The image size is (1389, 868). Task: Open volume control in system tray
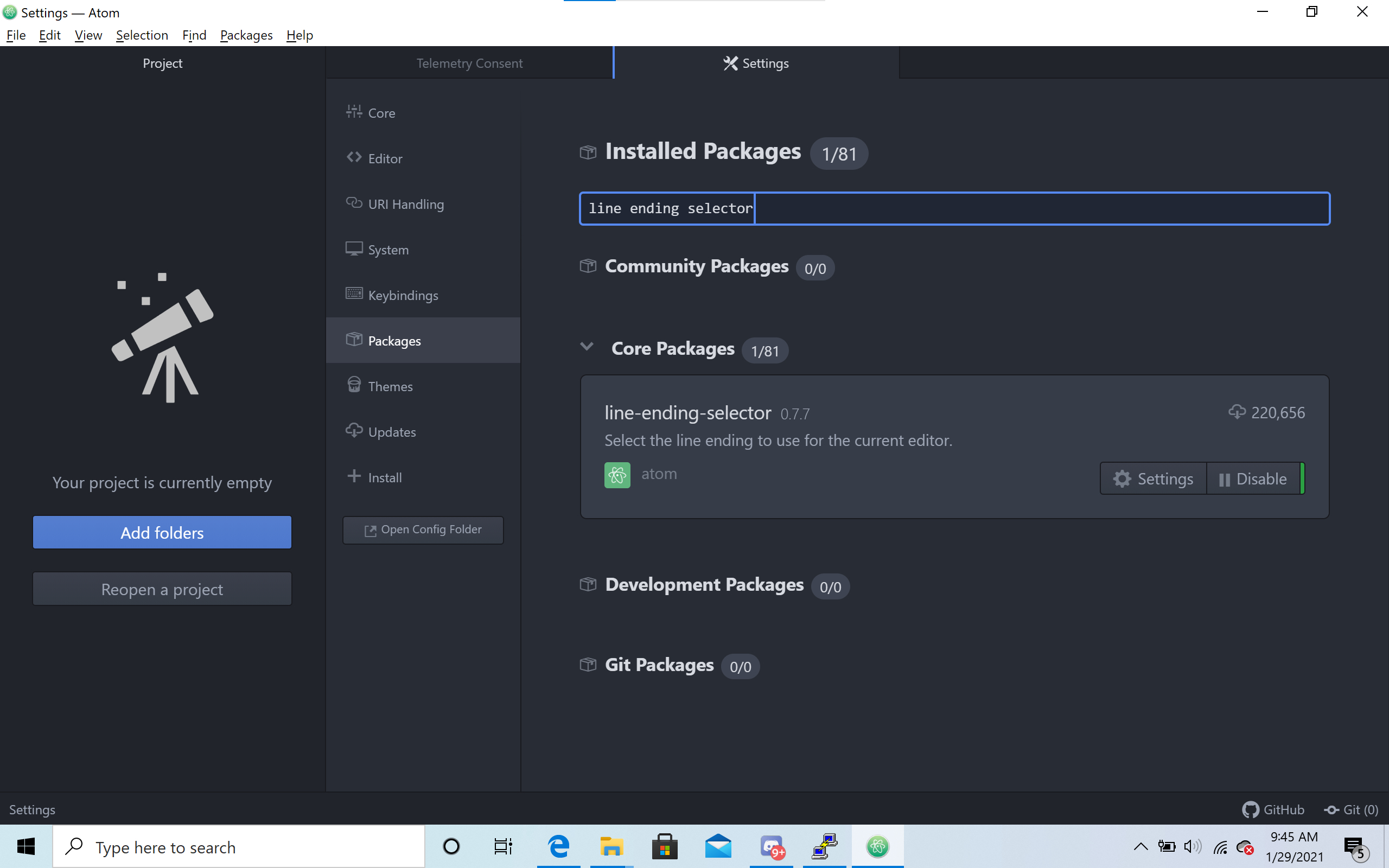(x=1193, y=846)
